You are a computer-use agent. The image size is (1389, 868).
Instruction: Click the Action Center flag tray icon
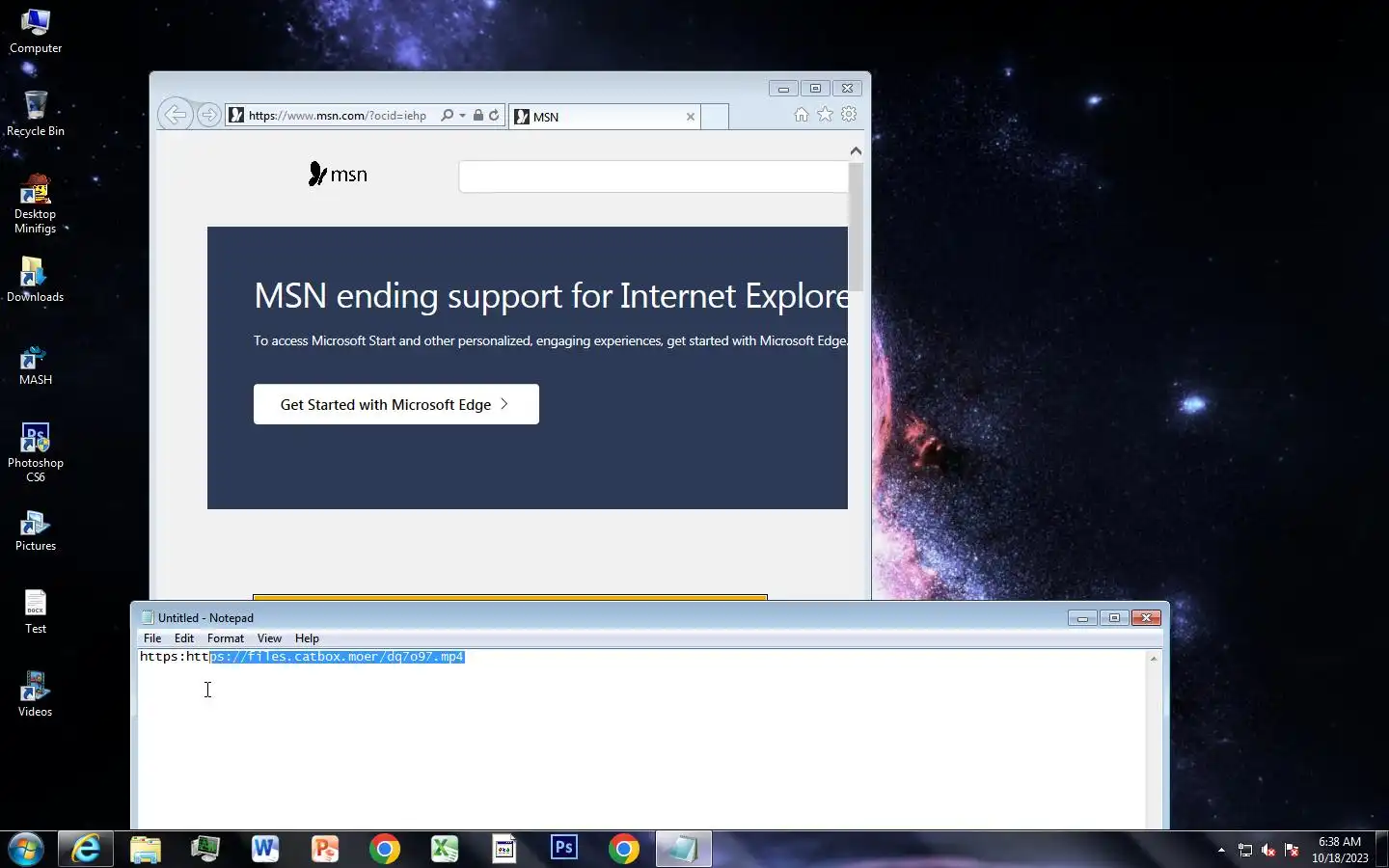pyautogui.click(x=1292, y=850)
